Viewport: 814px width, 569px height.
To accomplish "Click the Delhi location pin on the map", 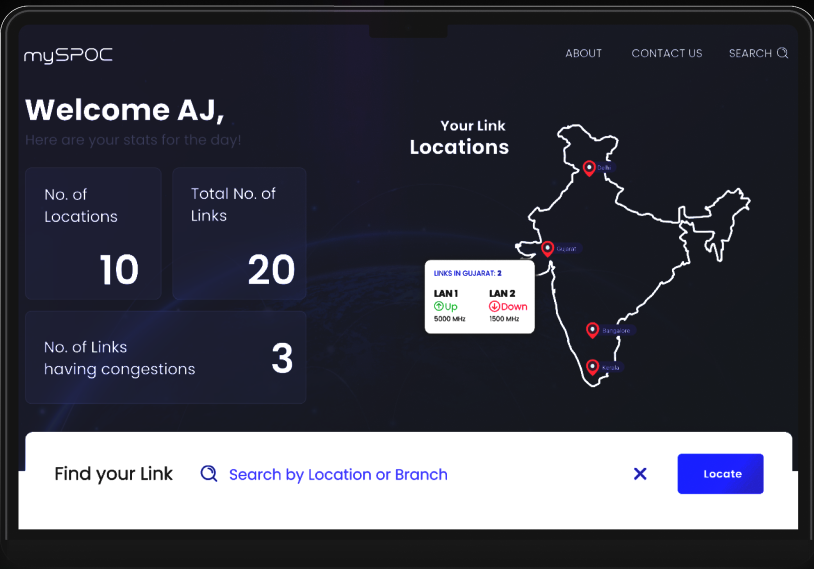I will tap(589, 168).
